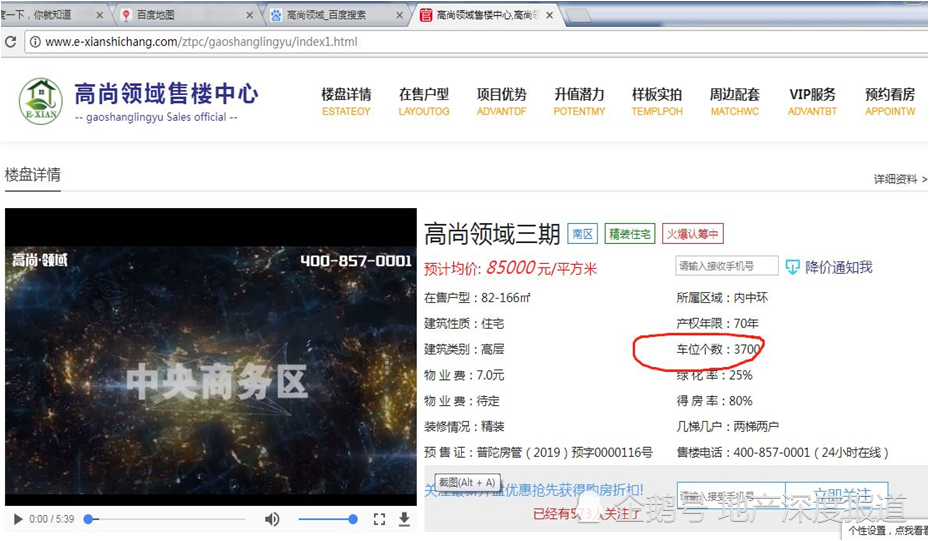The width and height of the screenshot is (929, 541).
Task: Enter fullscreen on the video player
Action: [379, 520]
